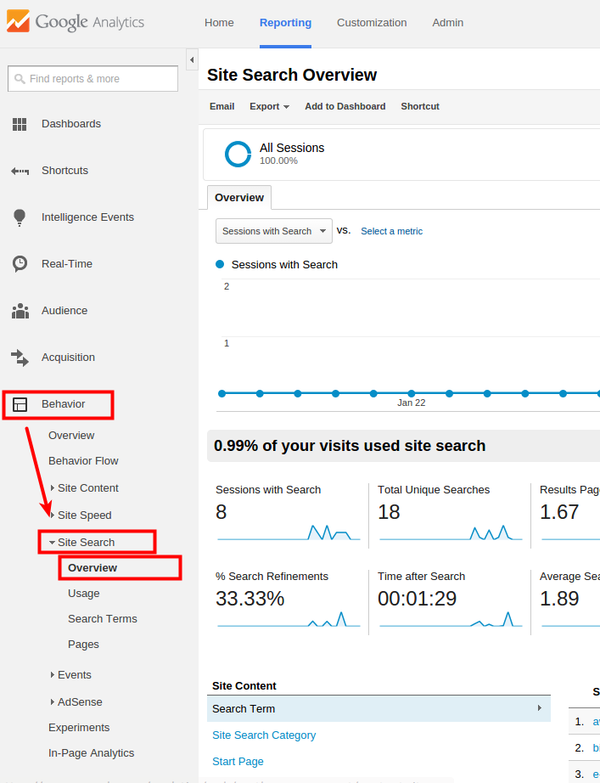Open the Site Search Category link
Image resolution: width=600 pixels, height=783 pixels.
click(x=264, y=735)
